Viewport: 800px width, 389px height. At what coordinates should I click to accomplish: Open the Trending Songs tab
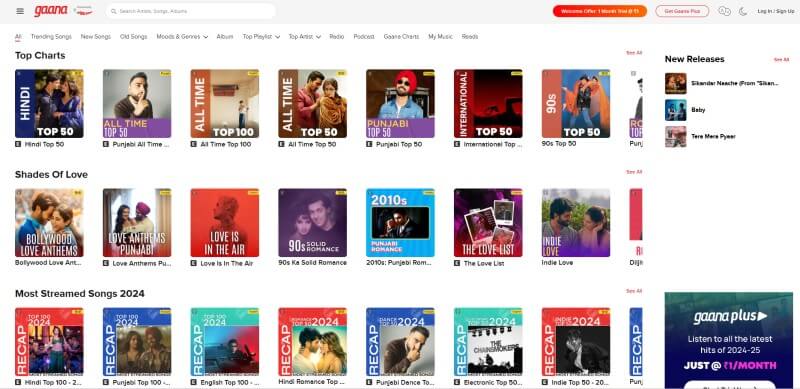51,37
